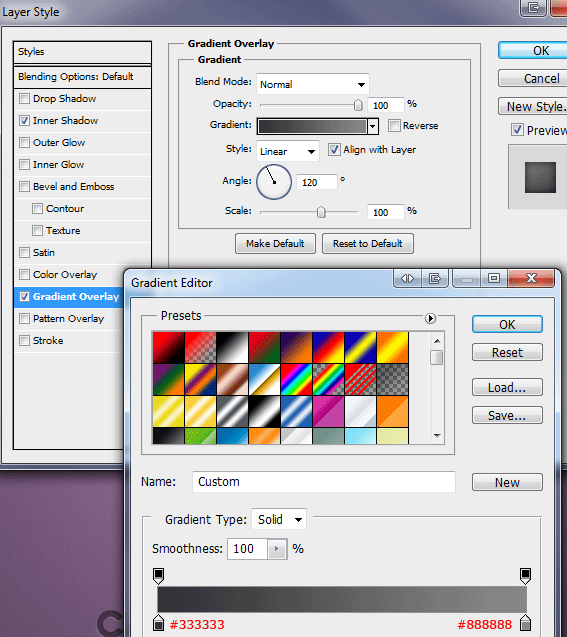This screenshot has width=567, height=637.
Task: Click the Scale value field
Action: click(386, 212)
